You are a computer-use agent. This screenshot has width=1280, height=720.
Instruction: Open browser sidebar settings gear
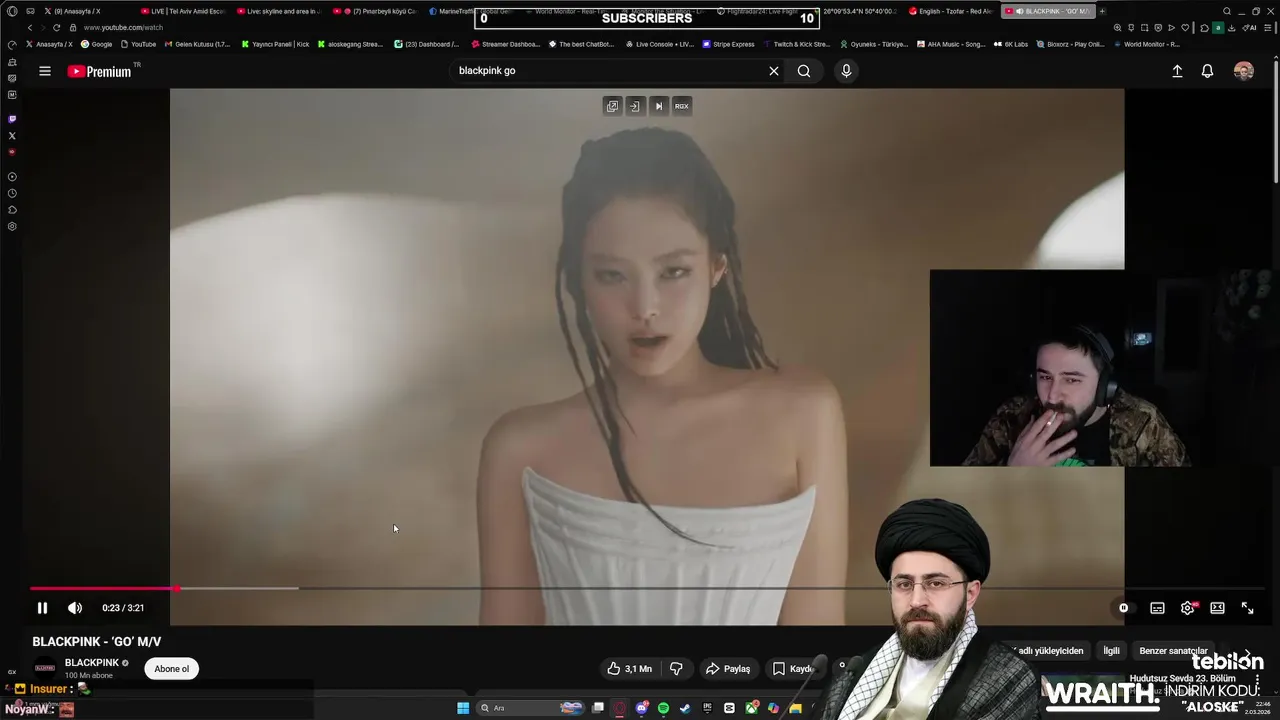[x=12, y=227]
